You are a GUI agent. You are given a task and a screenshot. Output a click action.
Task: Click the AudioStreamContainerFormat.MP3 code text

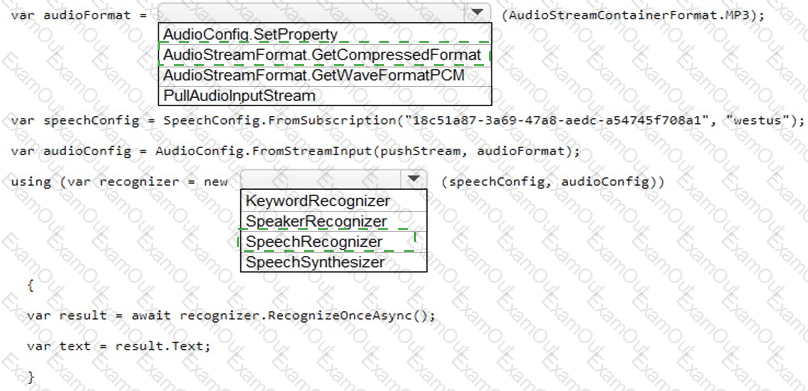(633, 14)
